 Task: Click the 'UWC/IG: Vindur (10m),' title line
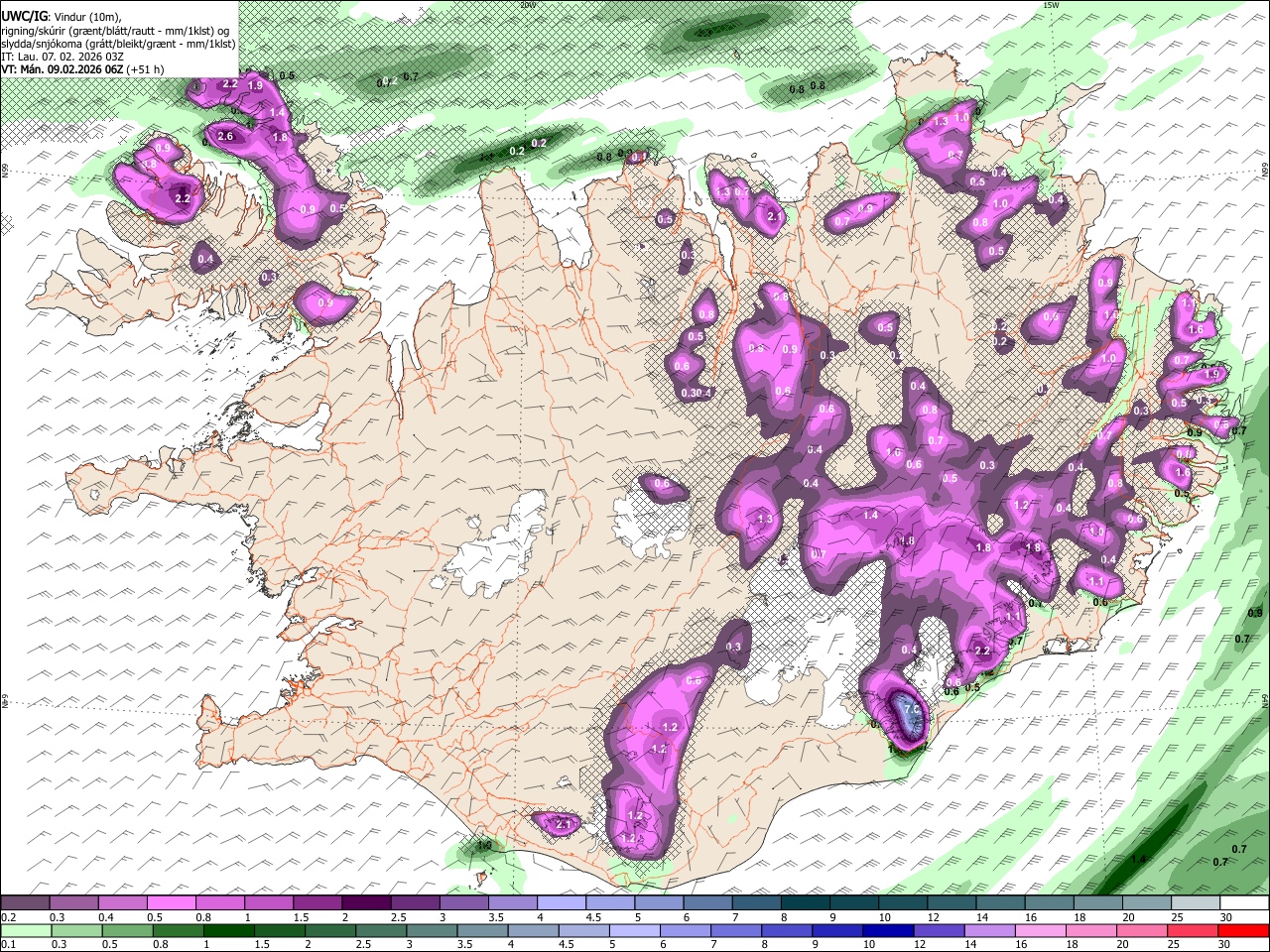(x=61, y=17)
